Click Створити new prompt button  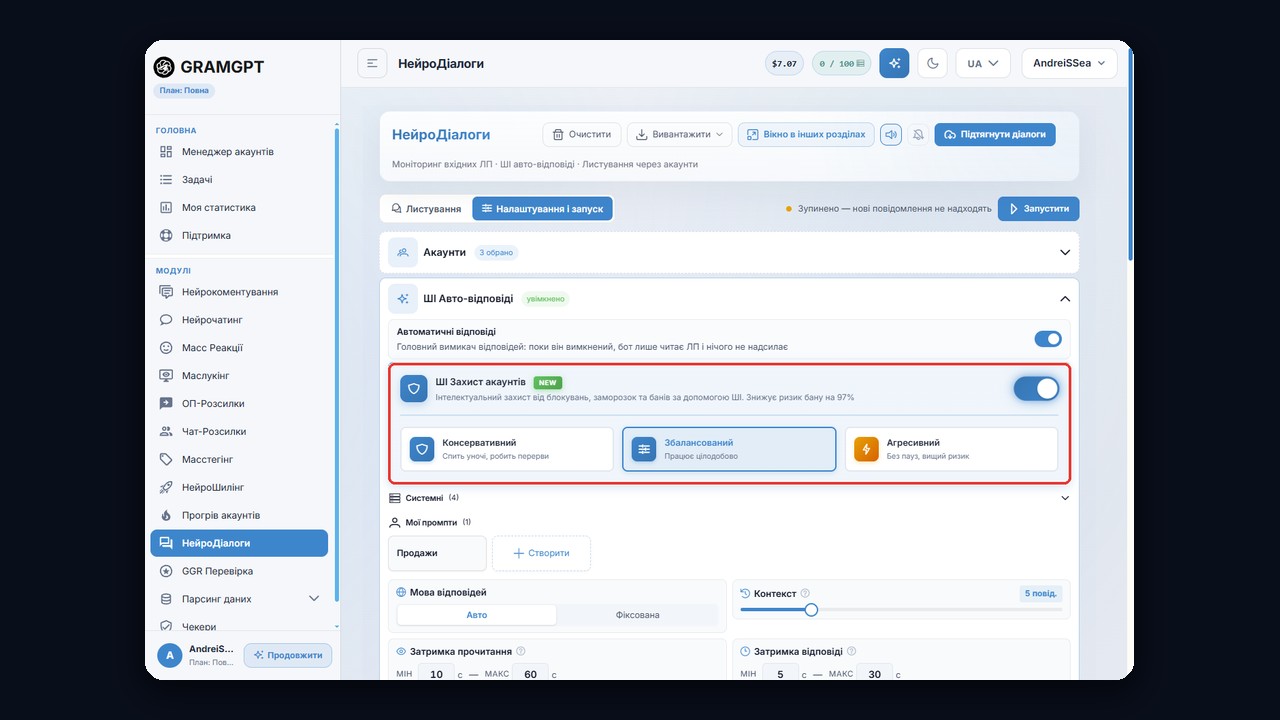541,553
